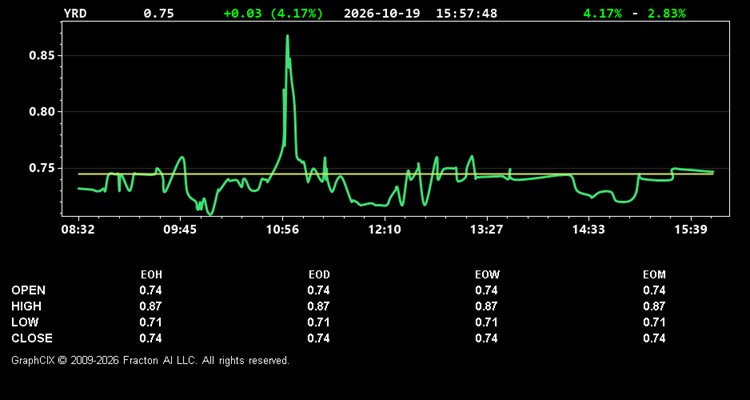The image size is (750, 400).
Task: Click the CLOSE value 0.74 under EOH
Action: [151, 338]
